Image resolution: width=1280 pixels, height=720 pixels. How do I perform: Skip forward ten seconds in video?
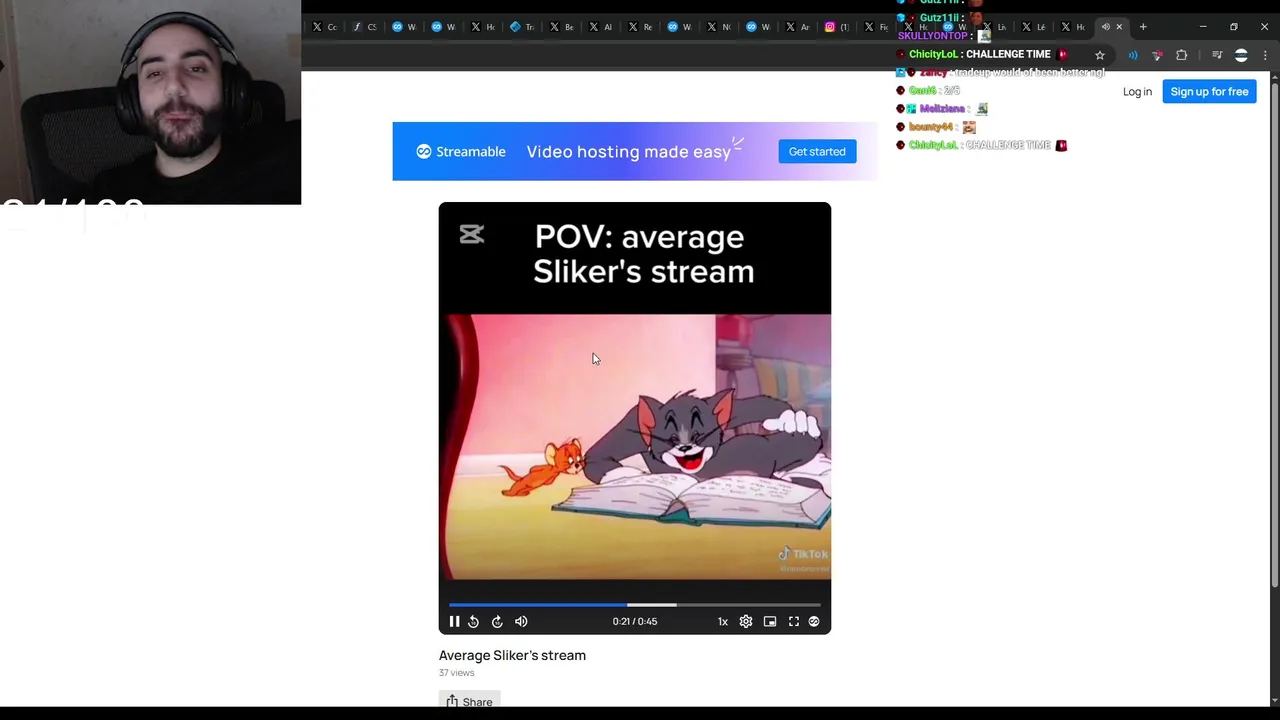[497, 621]
